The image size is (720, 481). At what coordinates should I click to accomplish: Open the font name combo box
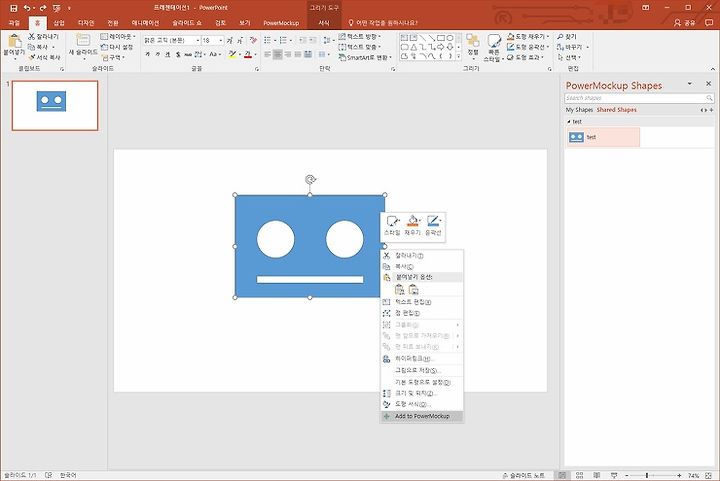172,40
